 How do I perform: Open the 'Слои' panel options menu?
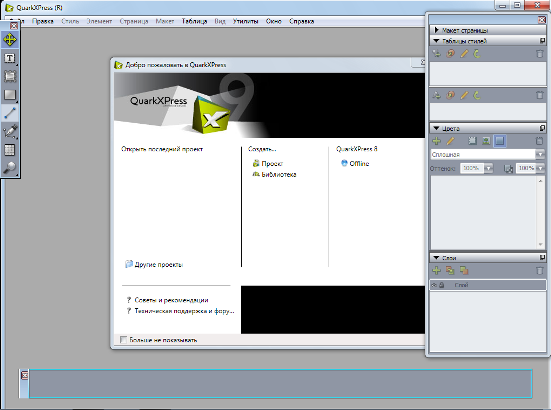(x=542, y=258)
